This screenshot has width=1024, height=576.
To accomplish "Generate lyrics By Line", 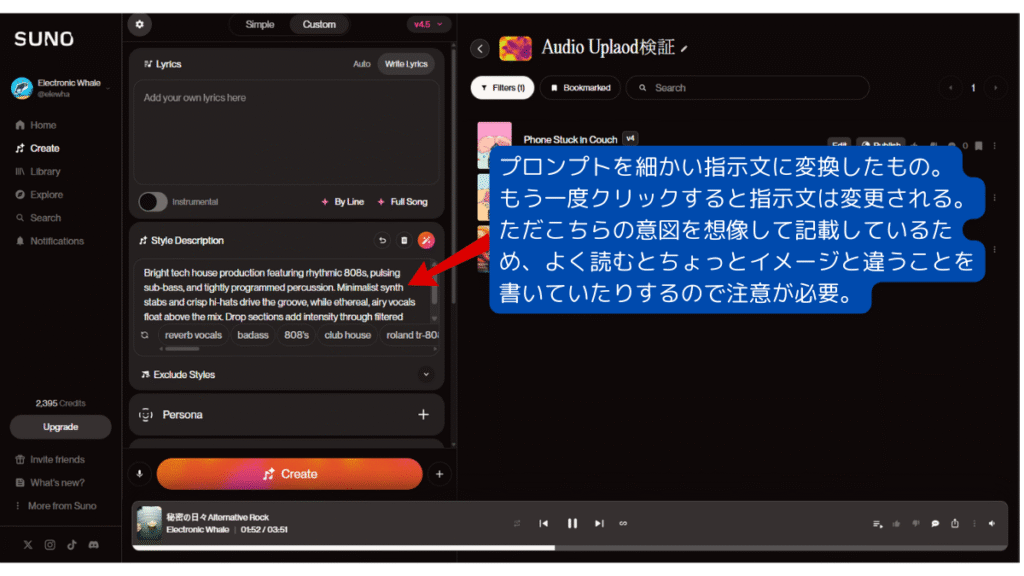I will [343, 202].
